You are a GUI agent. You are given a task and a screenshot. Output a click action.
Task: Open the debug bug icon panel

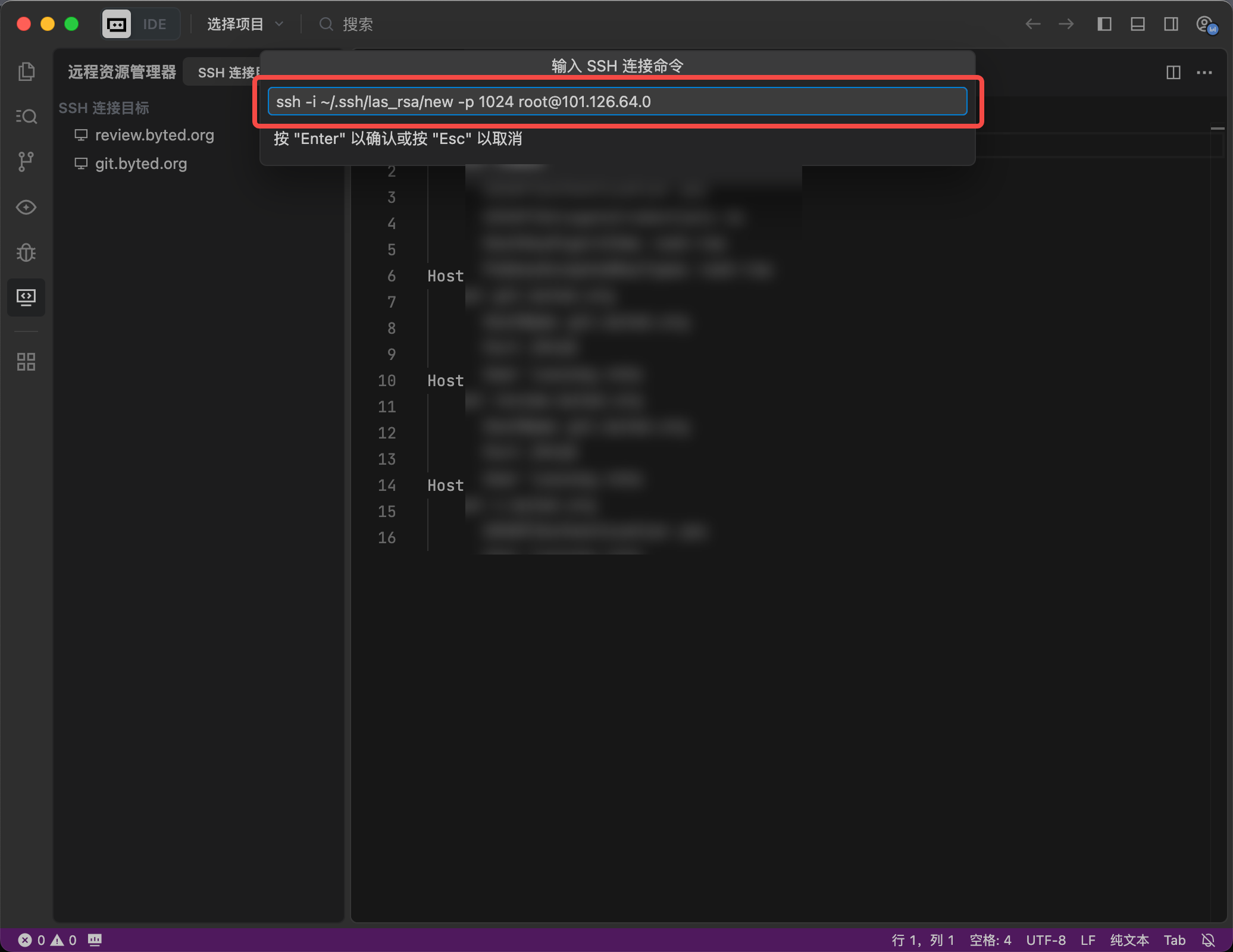(x=26, y=252)
